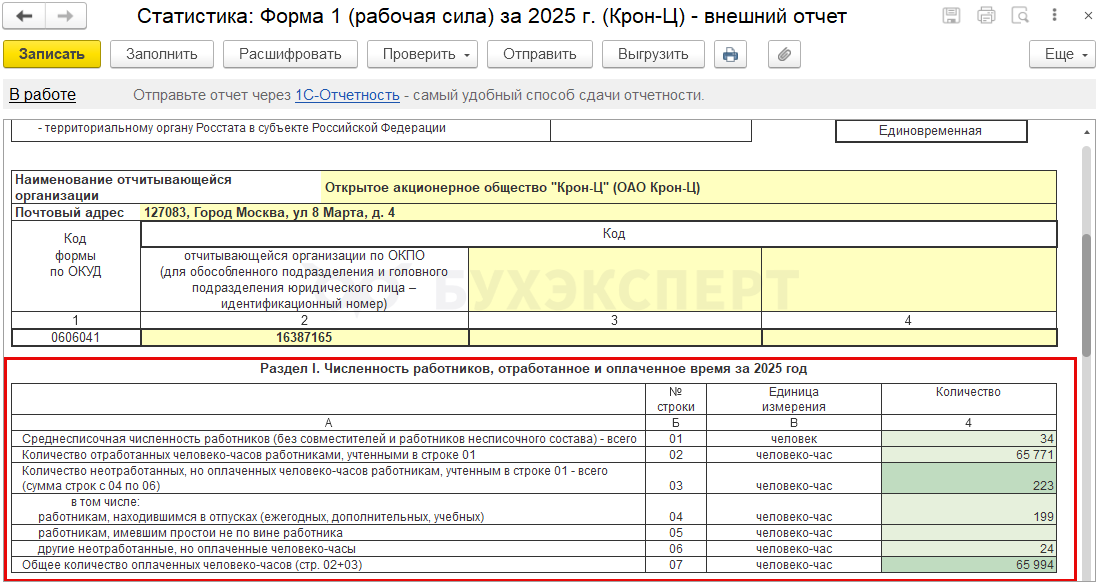The image size is (1100, 582).
Task: Print with the printer icon in the title bar
Action: (986, 15)
